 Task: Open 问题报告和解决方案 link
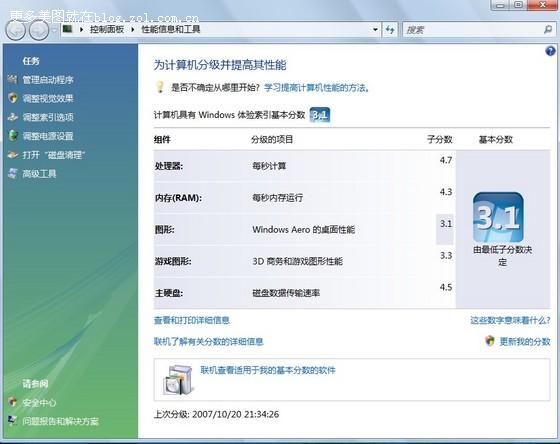coord(60,421)
